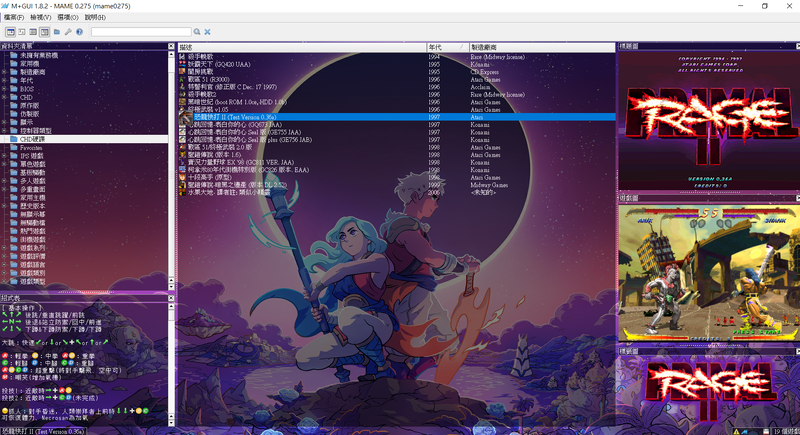This screenshot has height=435, width=800.
Task: Select the 原作版 folder
Action: point(30,106)
